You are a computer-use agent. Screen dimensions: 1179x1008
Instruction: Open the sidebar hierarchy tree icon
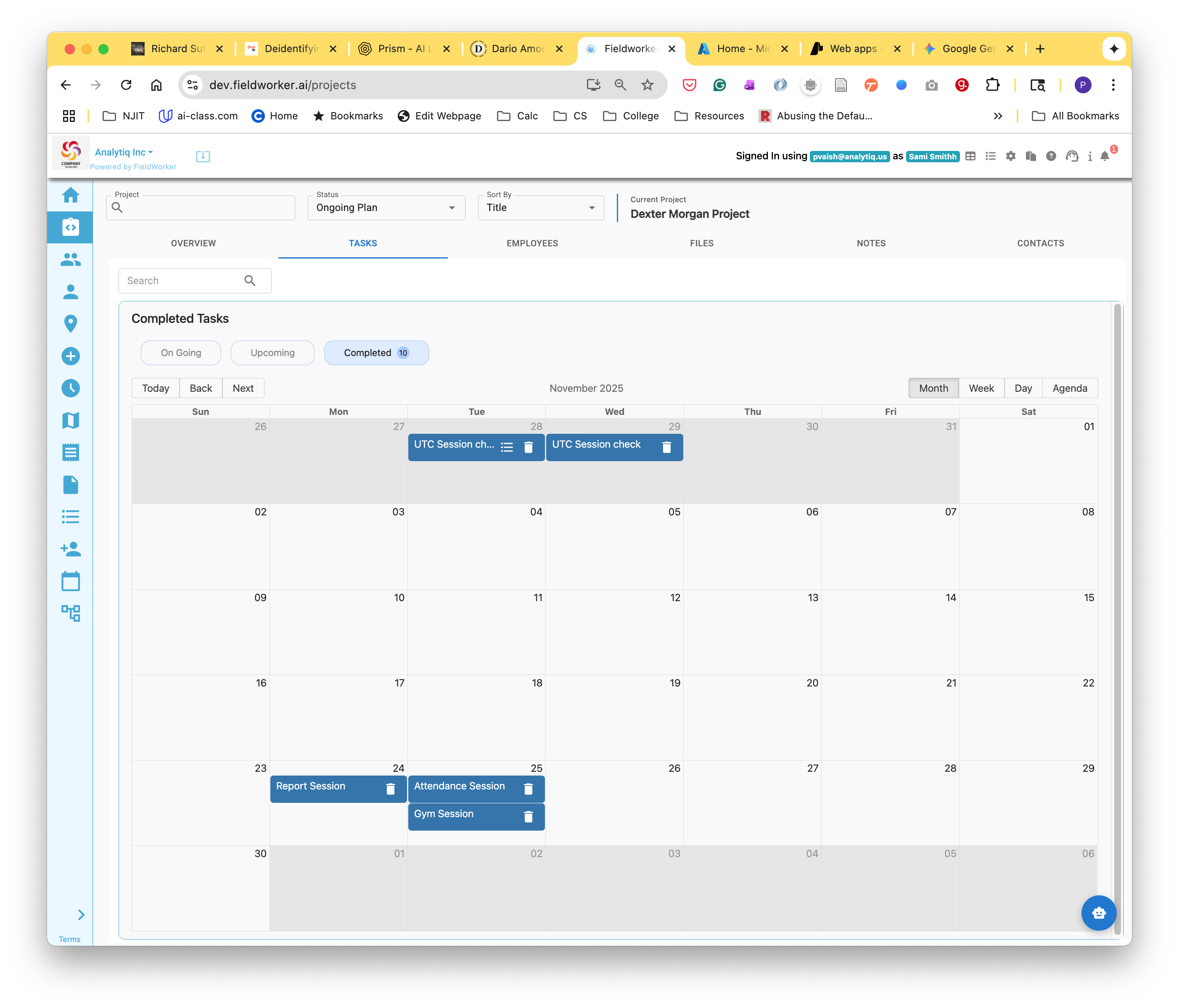click(71, 613)
